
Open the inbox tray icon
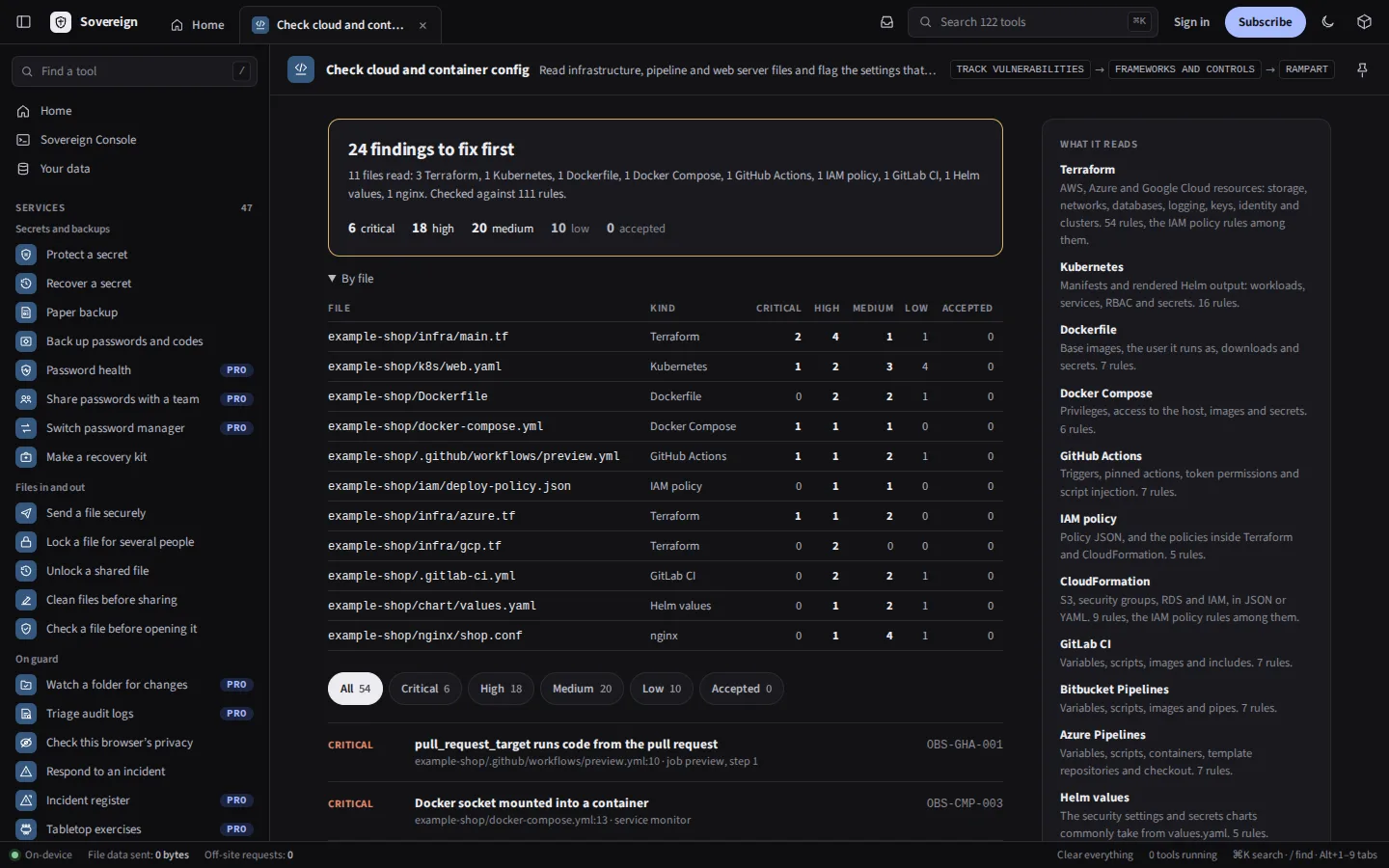click(x=886, y=22)
